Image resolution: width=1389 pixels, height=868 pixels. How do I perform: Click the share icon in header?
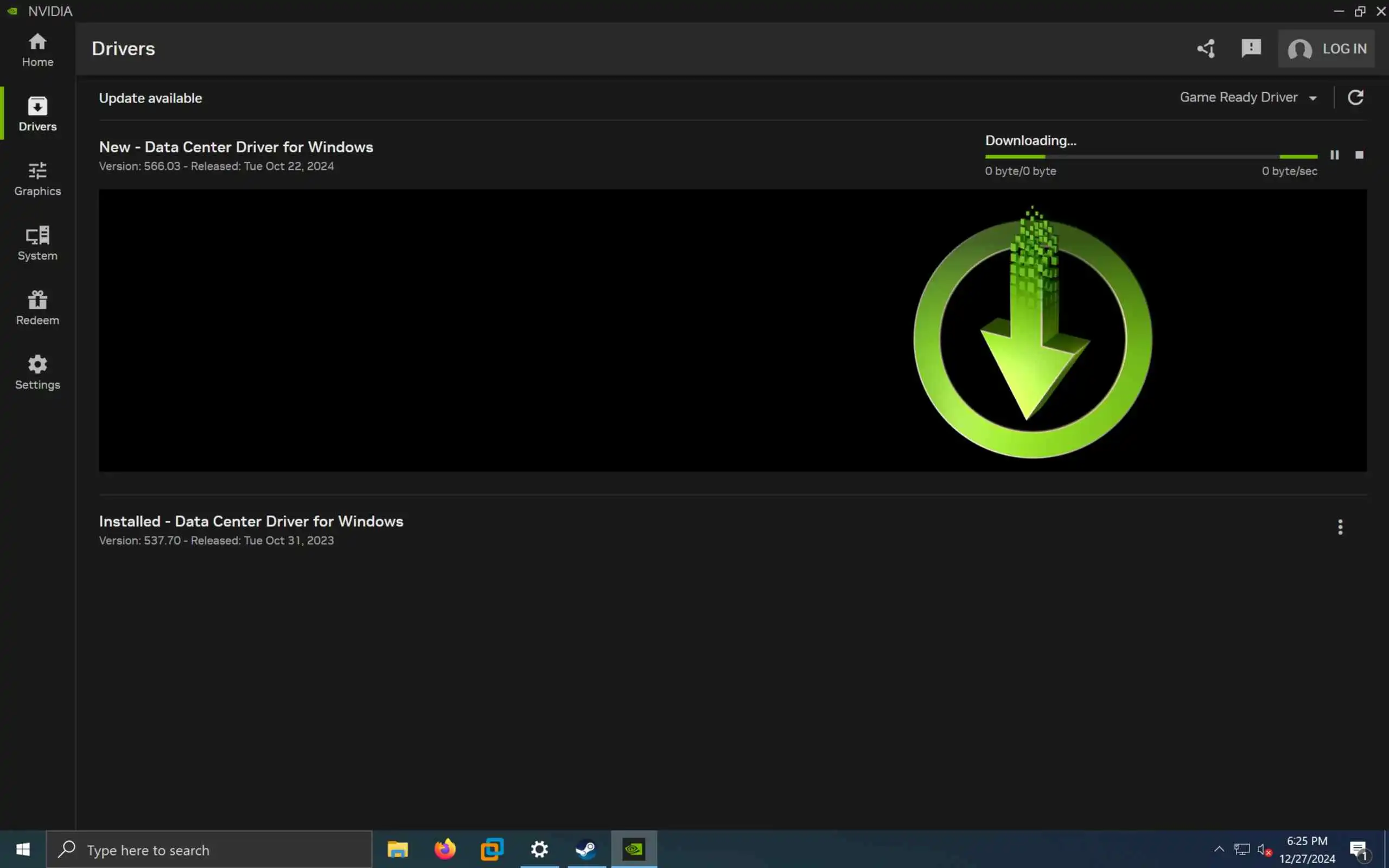[x=1205, y=49]
